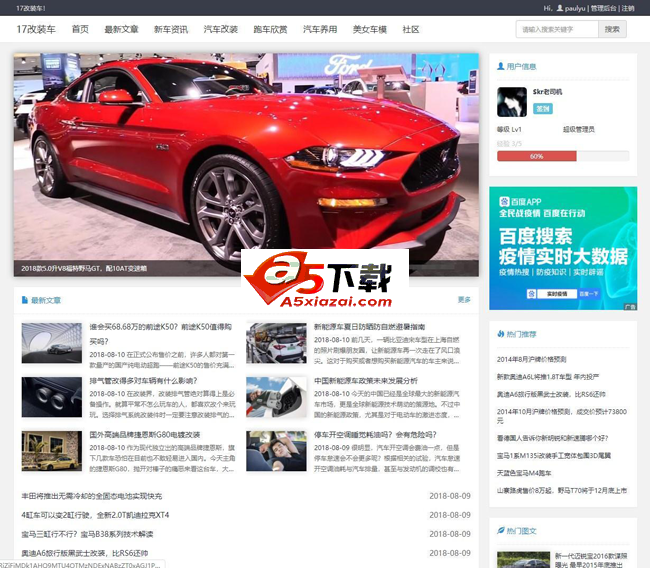Open 宝马三缸行不行 B38 list item
650x568 pixels.
(x=87, y=534)
